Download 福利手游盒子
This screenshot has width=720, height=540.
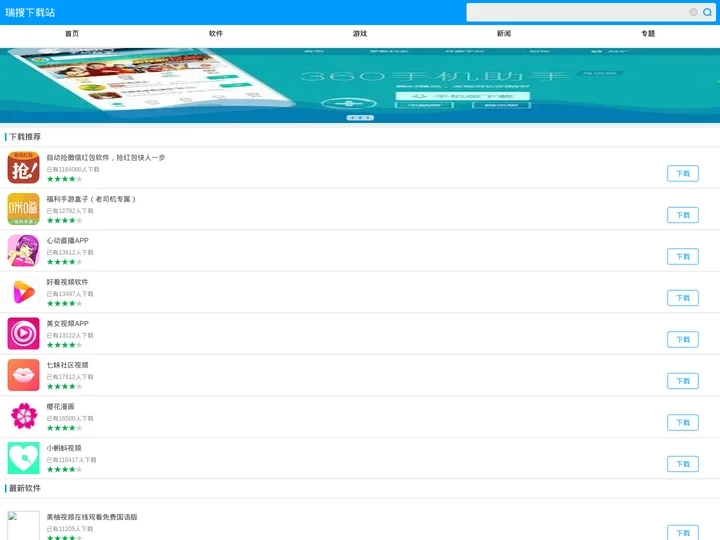click(683, 215)
